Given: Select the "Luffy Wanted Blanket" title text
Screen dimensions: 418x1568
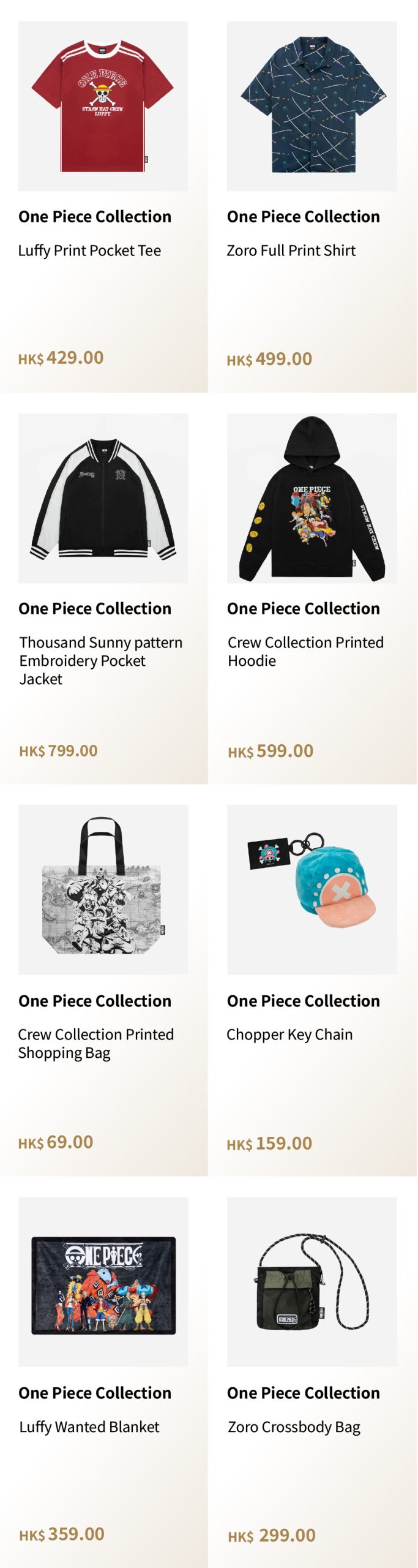Looking at the screenshot, I should (89, 1427).
